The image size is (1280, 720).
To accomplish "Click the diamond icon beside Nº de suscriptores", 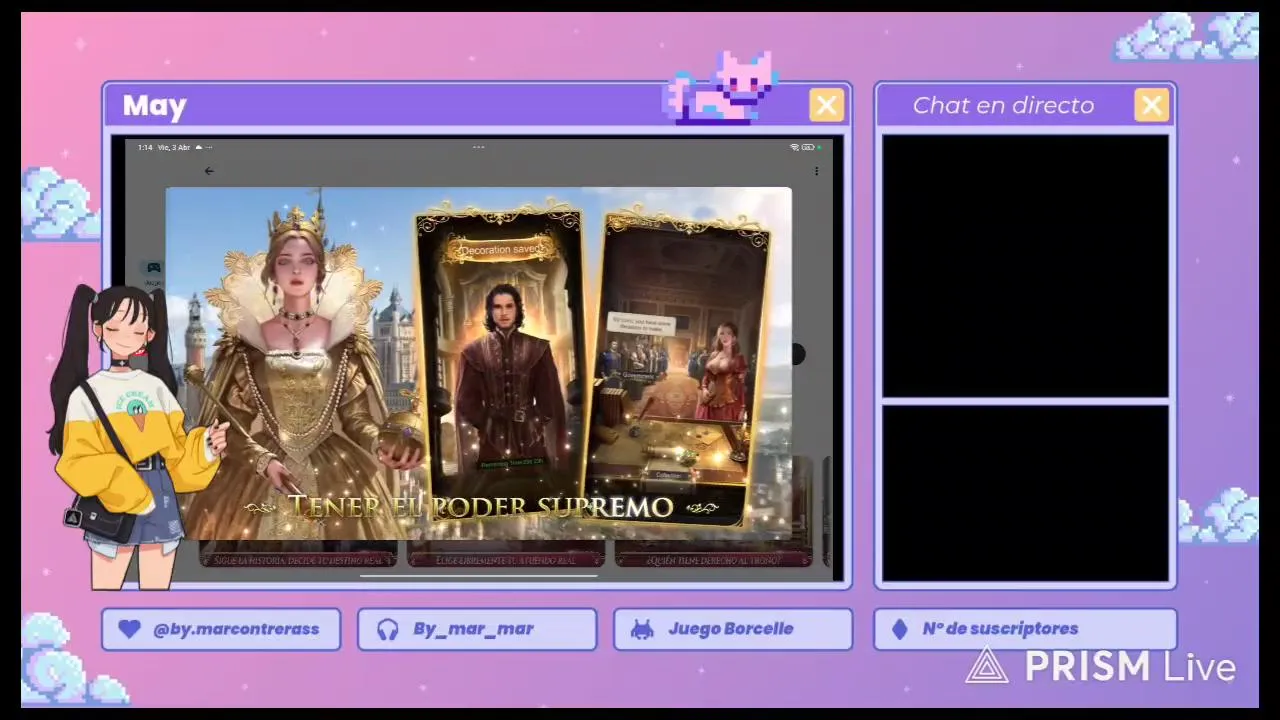I will click(x=899, y=629).
